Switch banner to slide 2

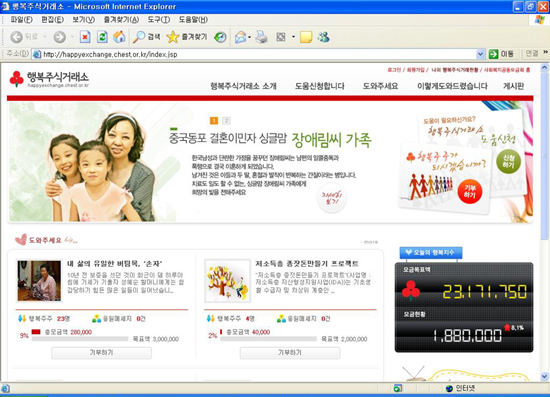(x=226, y=121)
